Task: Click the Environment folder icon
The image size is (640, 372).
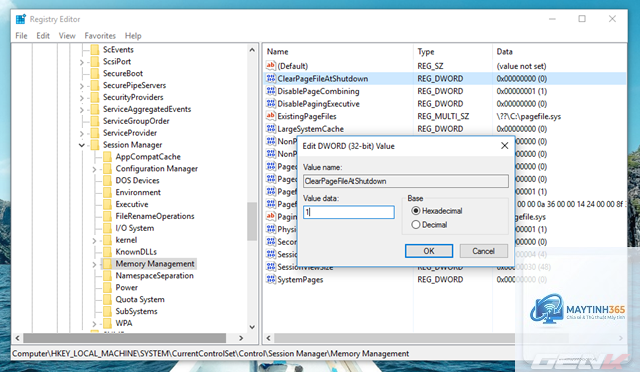Action: pyautogui.click(x=107, y=192)
